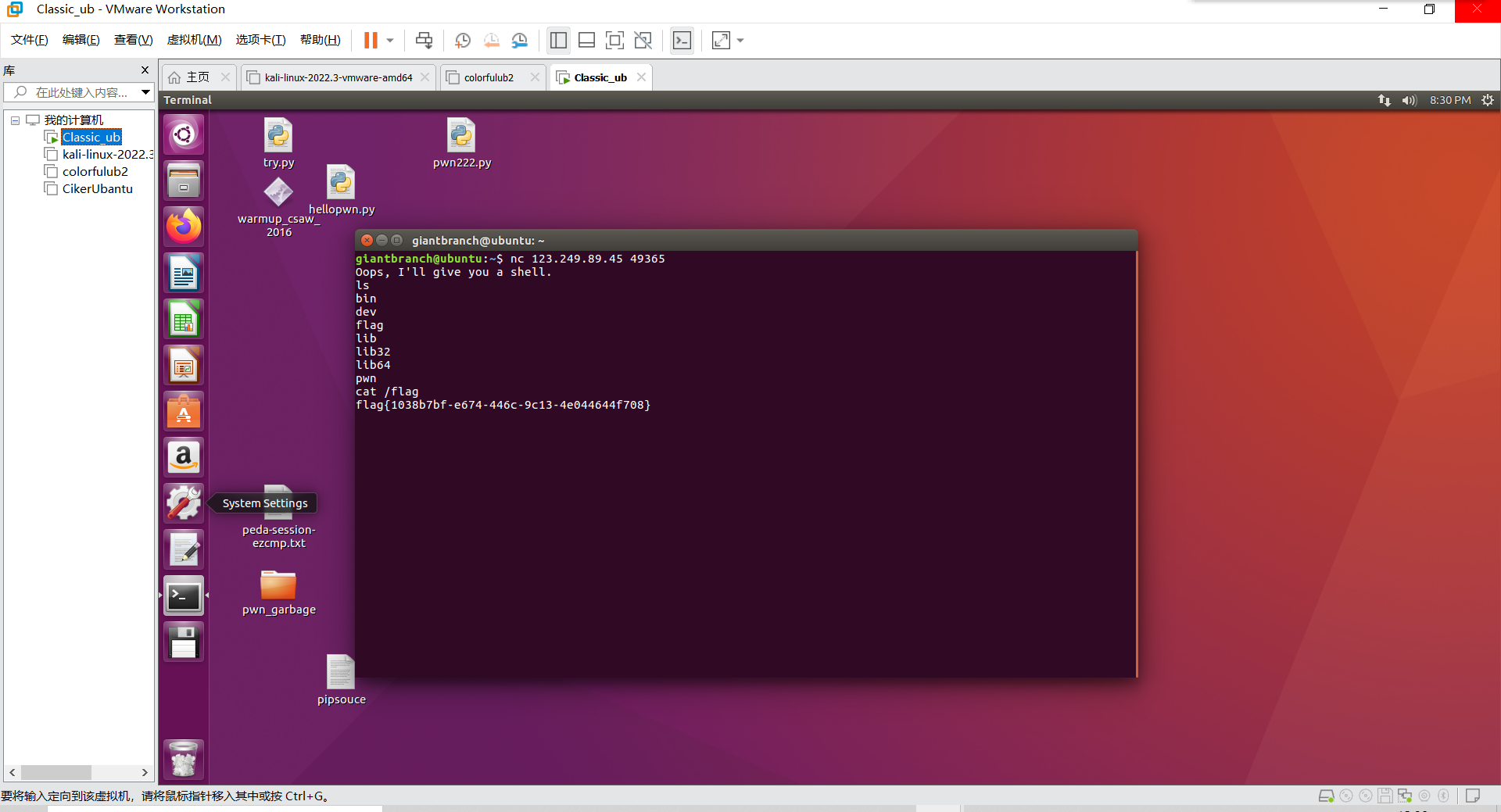Select the warmup_csaw_2016 desktop file
1501x812 pixels.
coord(278,207)
